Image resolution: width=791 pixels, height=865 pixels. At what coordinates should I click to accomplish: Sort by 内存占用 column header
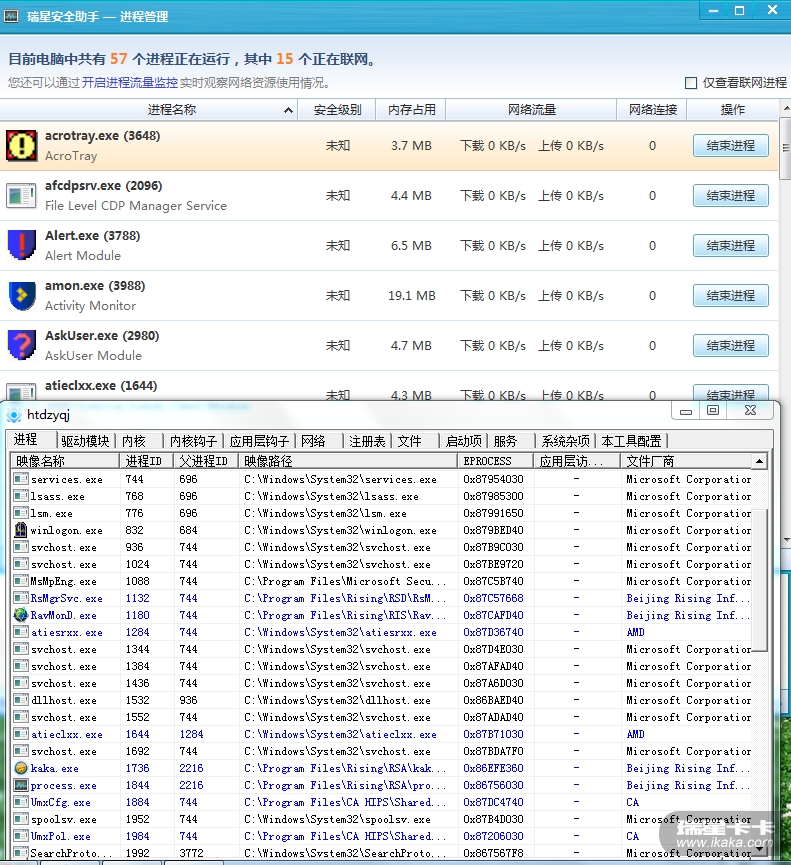point(411,110)
